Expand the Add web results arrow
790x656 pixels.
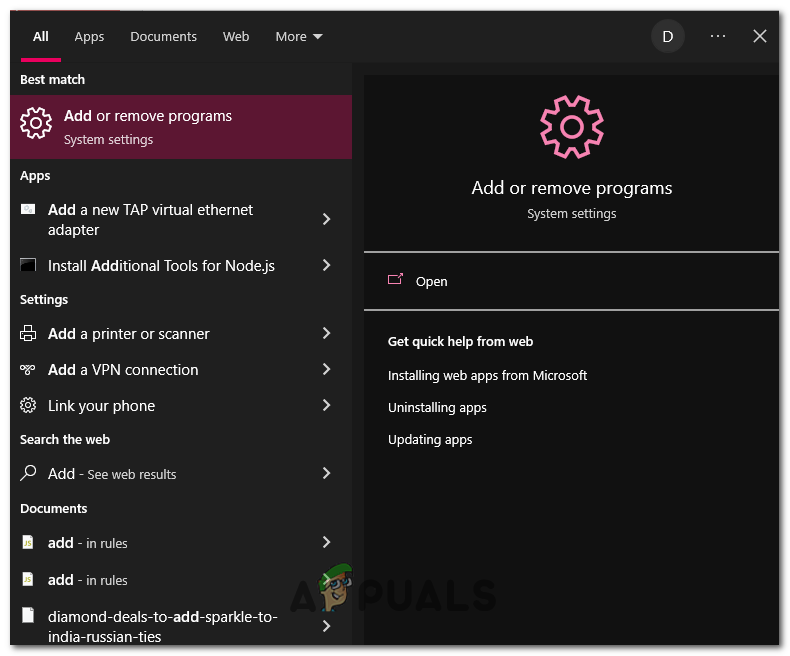(x=326, y=473)
